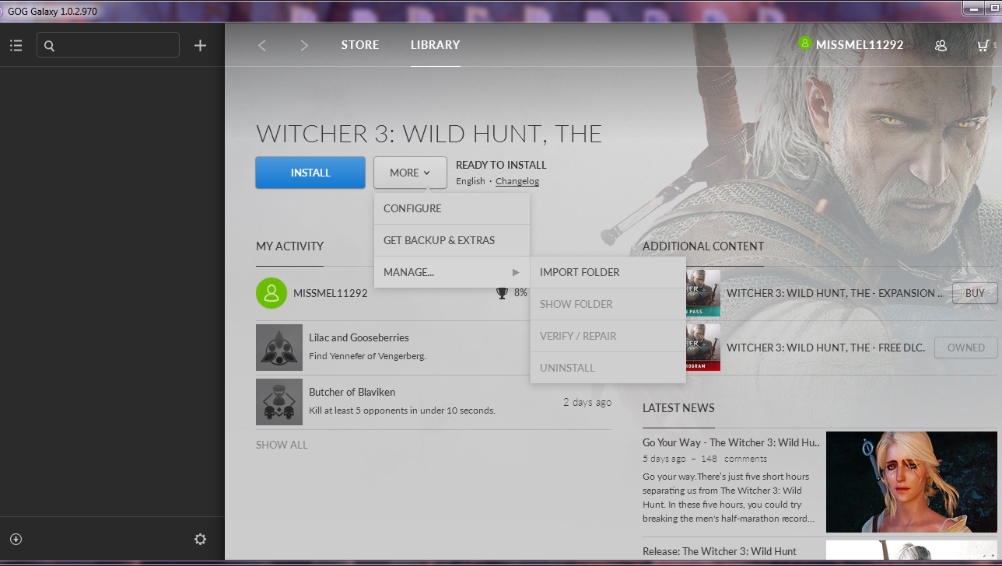Expand the MANAGE... submenu
The height and width of the screenshot is (566, 1002).
click(x=452, y=272)
